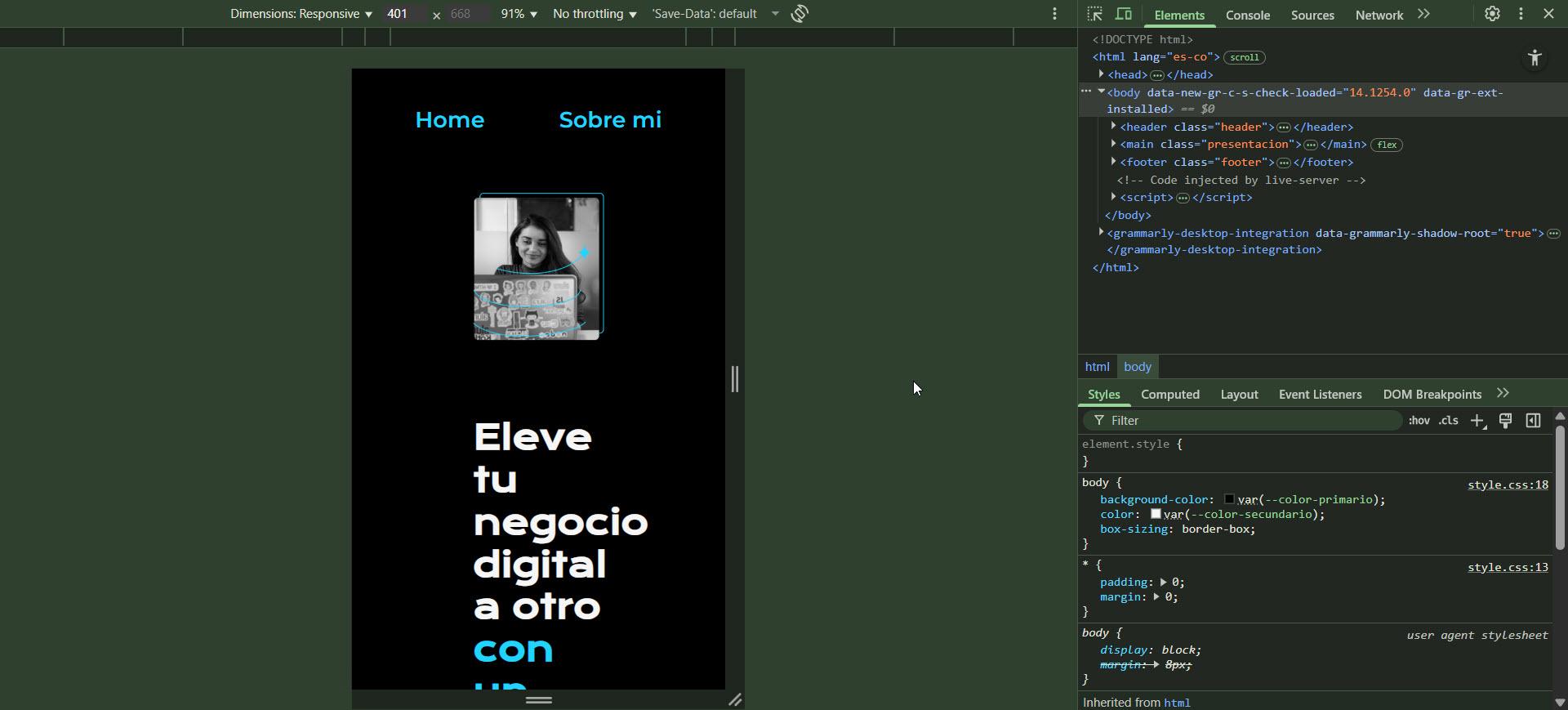The width and height of the screenshot is (1568, 710).
Task: Open the DOM Breakpoints tab
Action: (x=1432, y=394)
